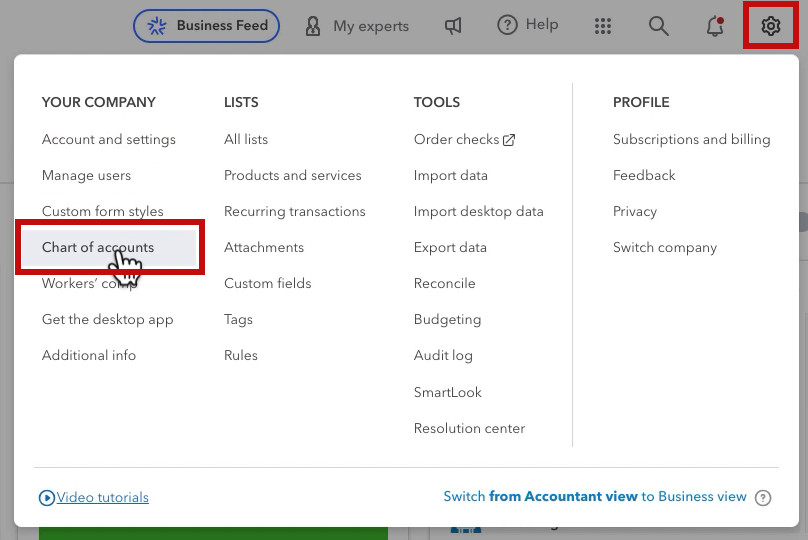Open the Settings gear icon
This screenshot has height=540, width=808.
[x=770, y=26]
